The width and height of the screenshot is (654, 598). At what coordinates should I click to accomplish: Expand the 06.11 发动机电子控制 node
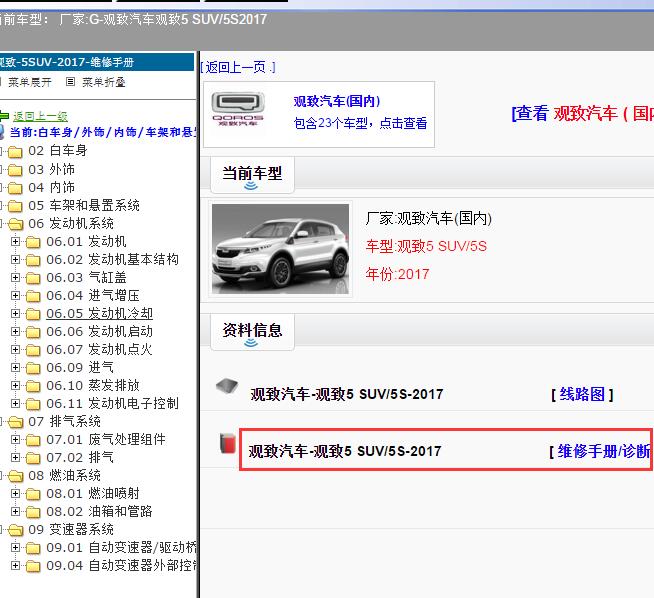[x=15, y=403]
